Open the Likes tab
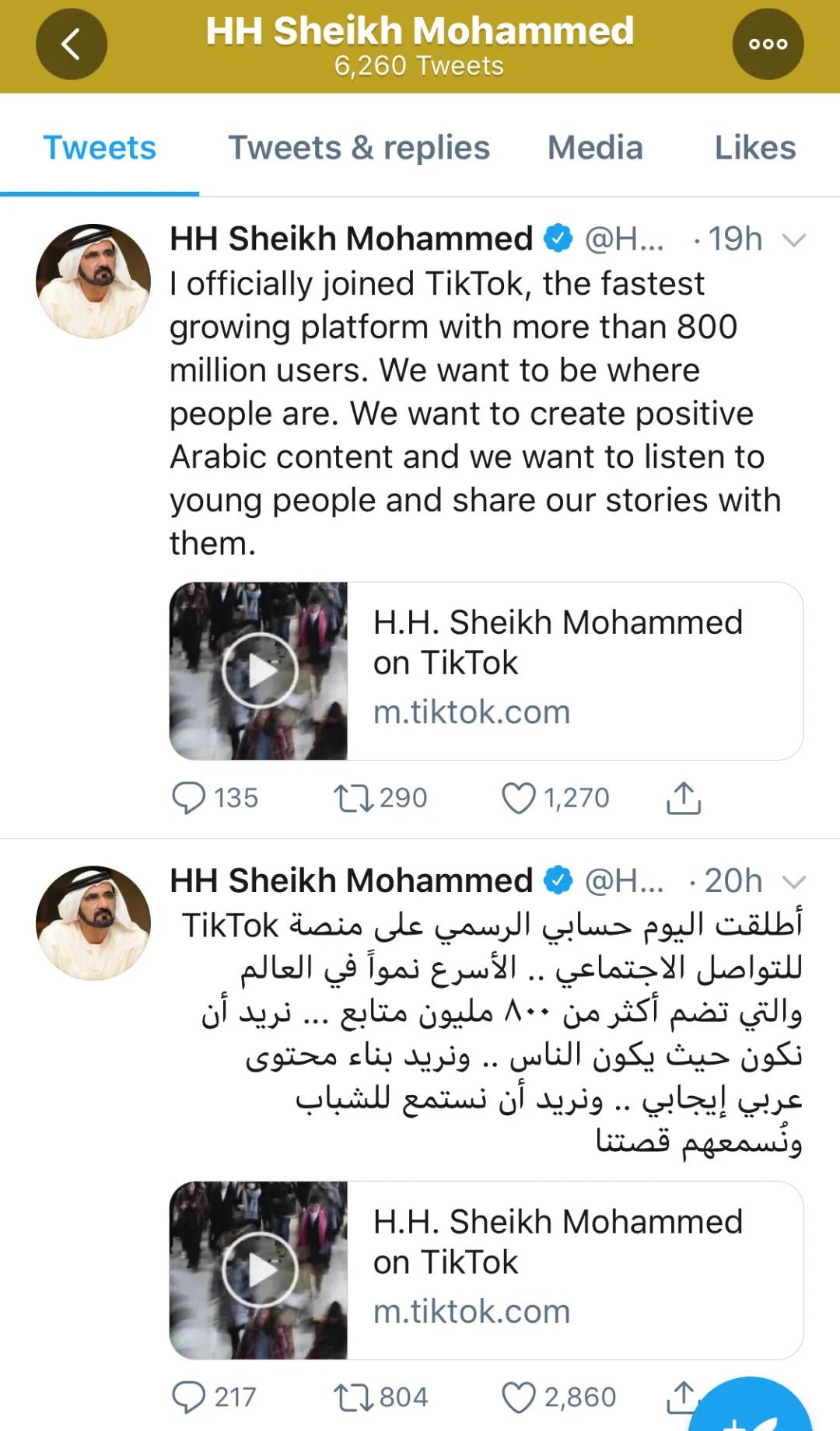Screen dimensions: 840x1431 pyautogui.click(x=755, y=148)
